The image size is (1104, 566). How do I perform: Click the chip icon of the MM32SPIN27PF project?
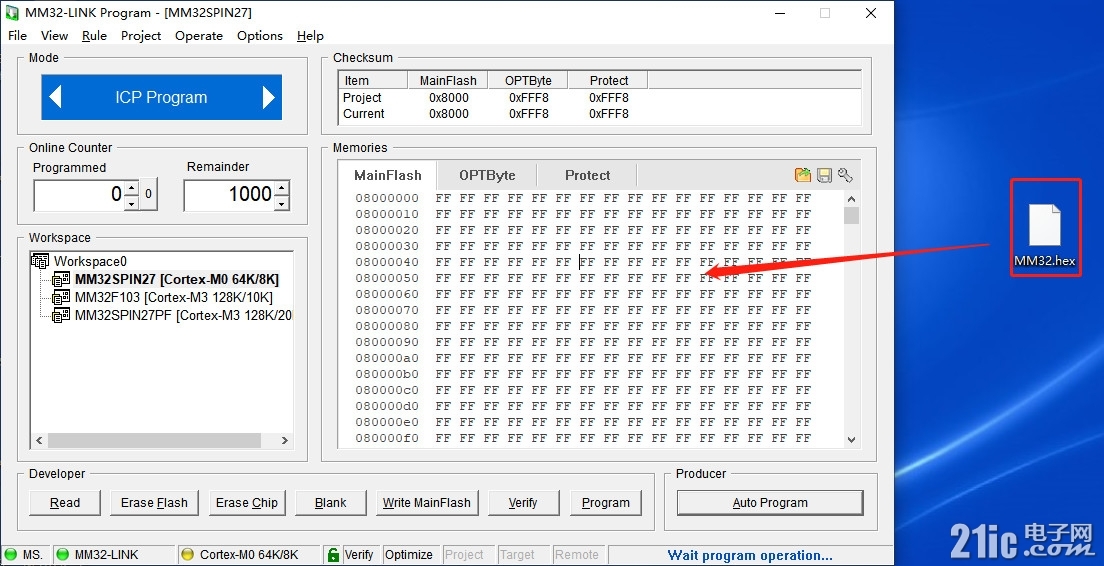(x=62, y=315)
